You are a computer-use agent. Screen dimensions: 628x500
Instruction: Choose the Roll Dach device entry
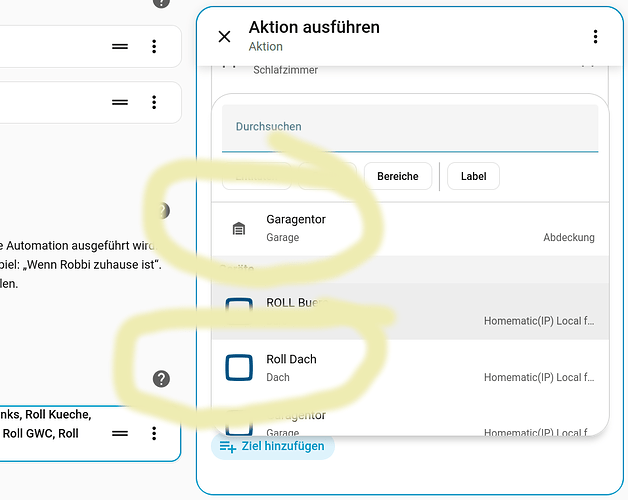click(x=410, y=368)
